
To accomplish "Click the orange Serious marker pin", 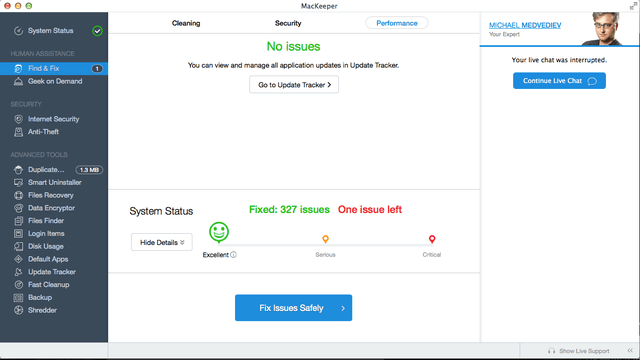I will click(x=325, y=239).
